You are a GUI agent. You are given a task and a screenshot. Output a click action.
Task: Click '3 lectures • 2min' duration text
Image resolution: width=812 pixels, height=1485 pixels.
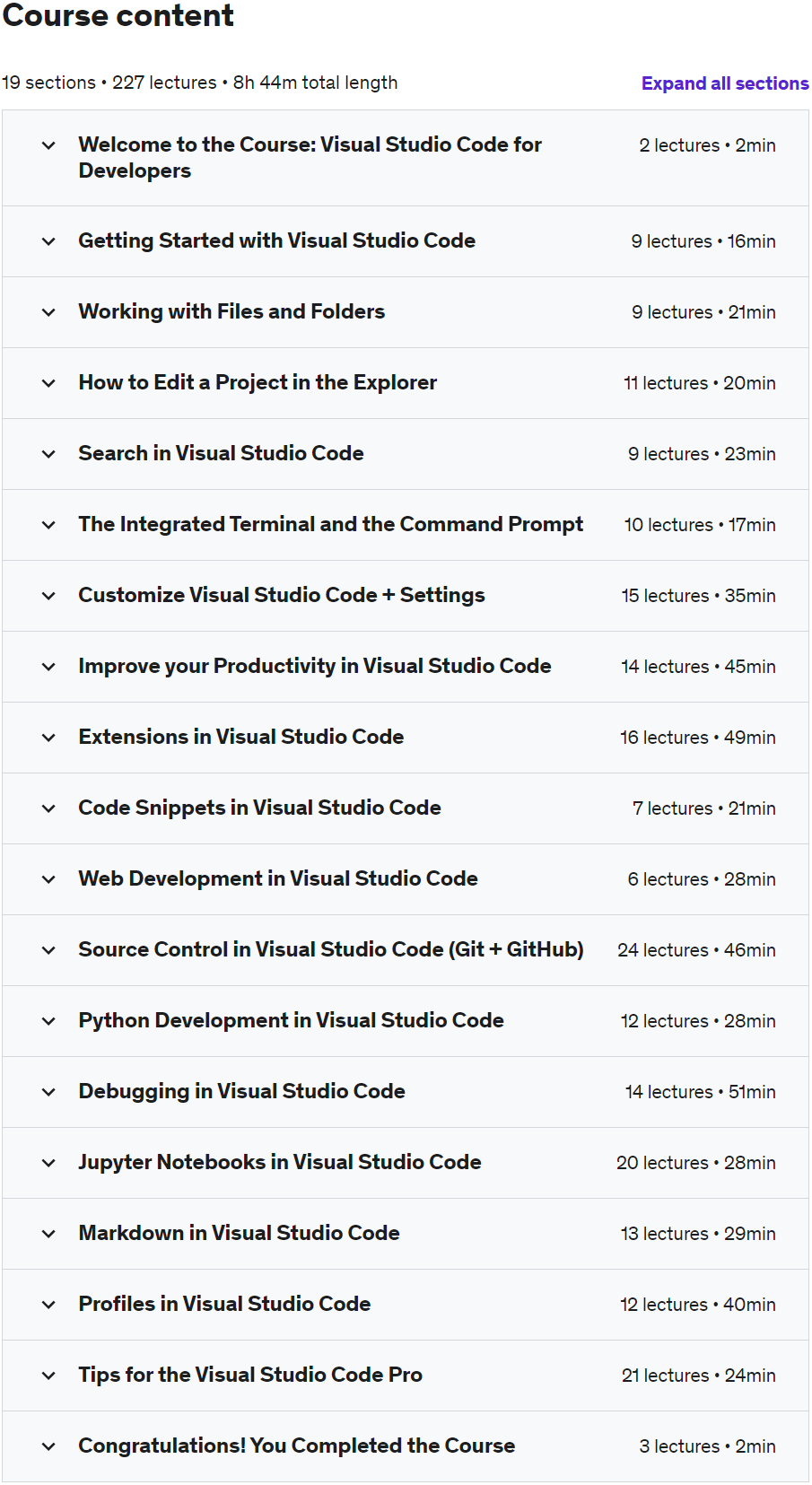[708, 1446]
